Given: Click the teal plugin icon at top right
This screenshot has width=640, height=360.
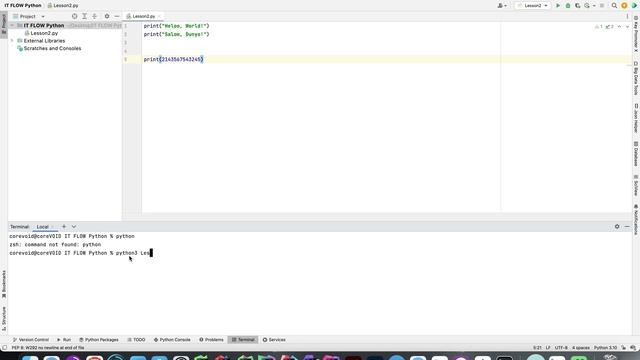Looking at the screenshot, I should click(x=634, y=6).
